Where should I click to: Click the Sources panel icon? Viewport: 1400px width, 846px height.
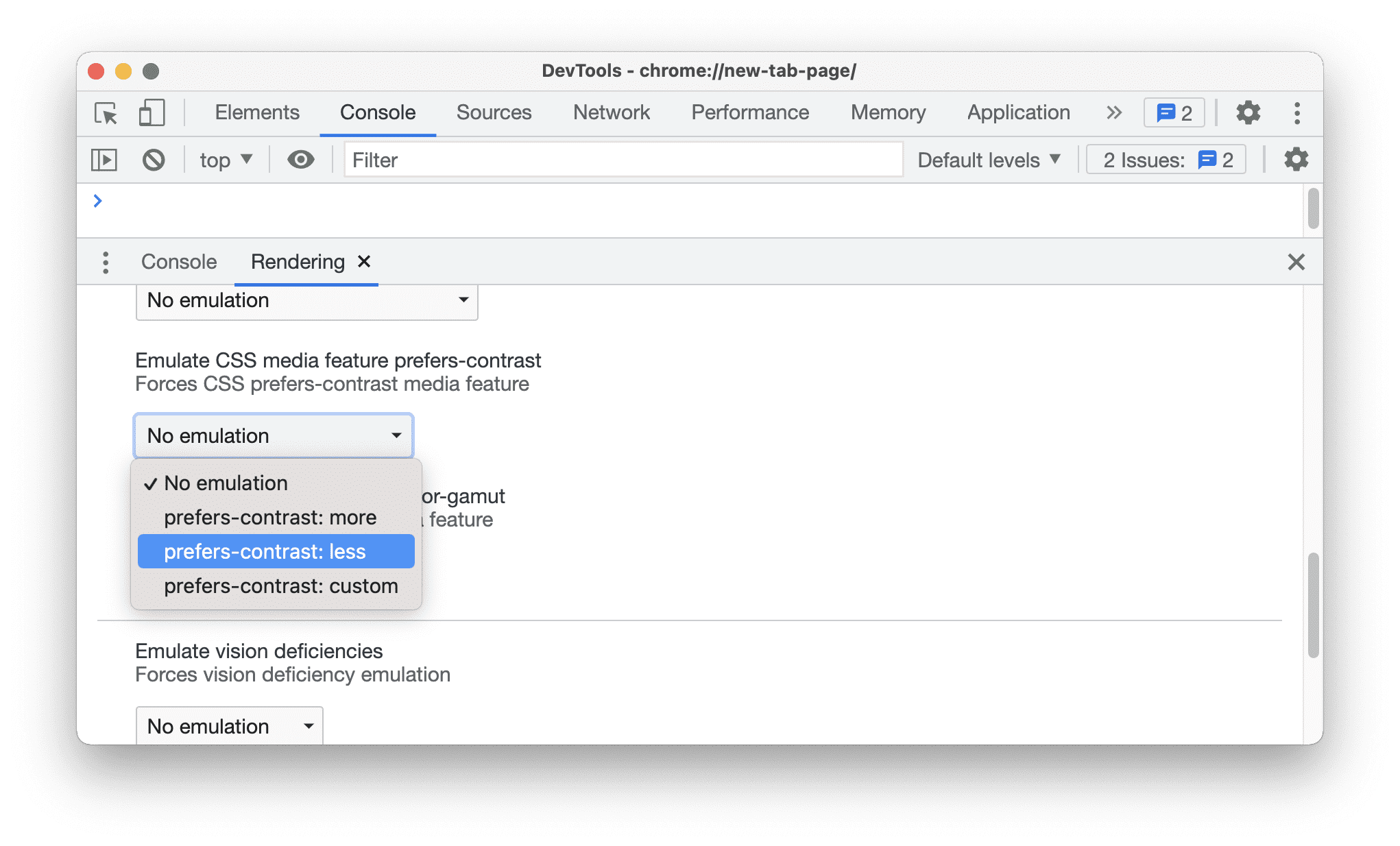(494, 112)
